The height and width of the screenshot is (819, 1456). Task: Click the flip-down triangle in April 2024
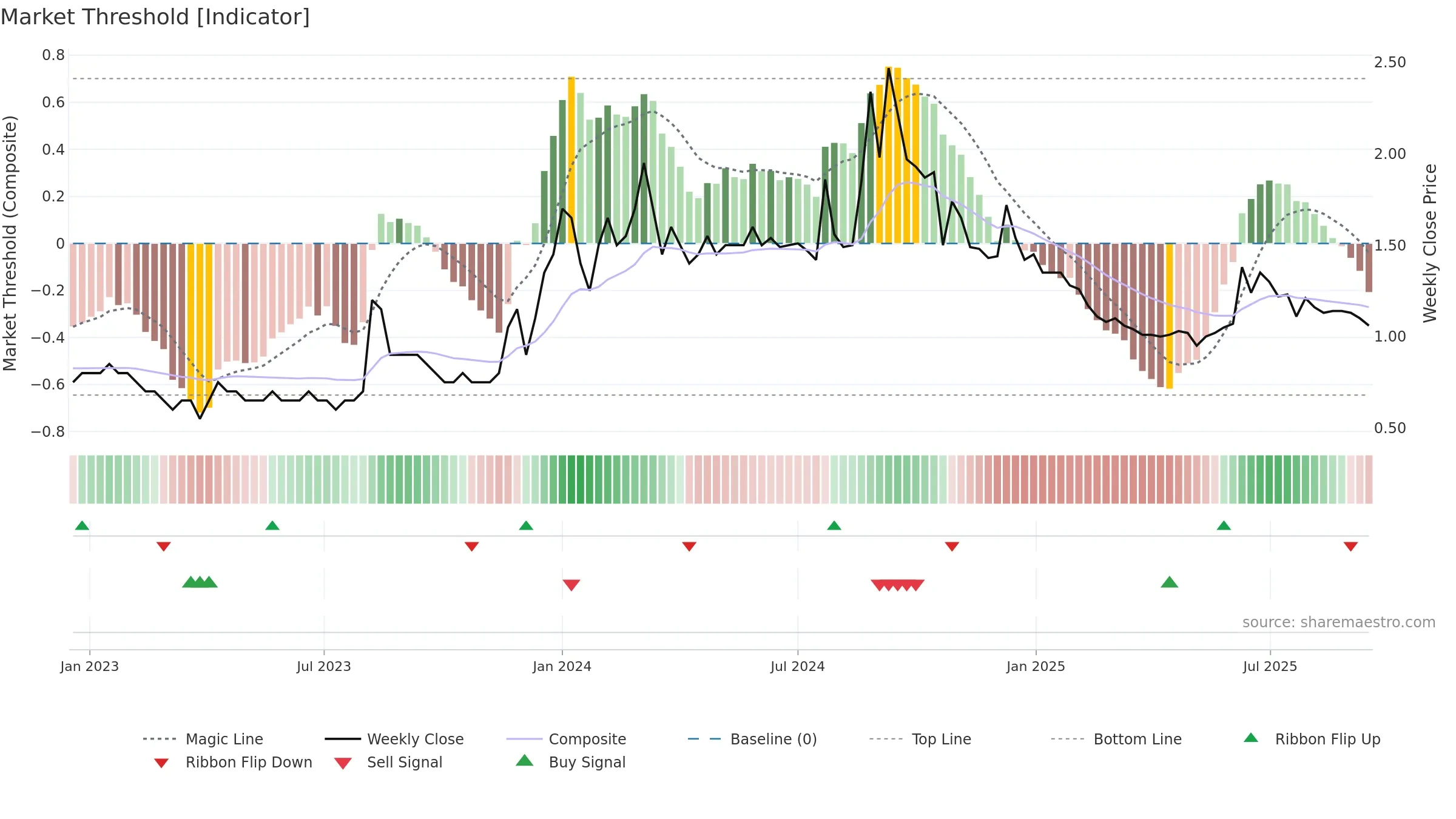(x=689, y=547)
